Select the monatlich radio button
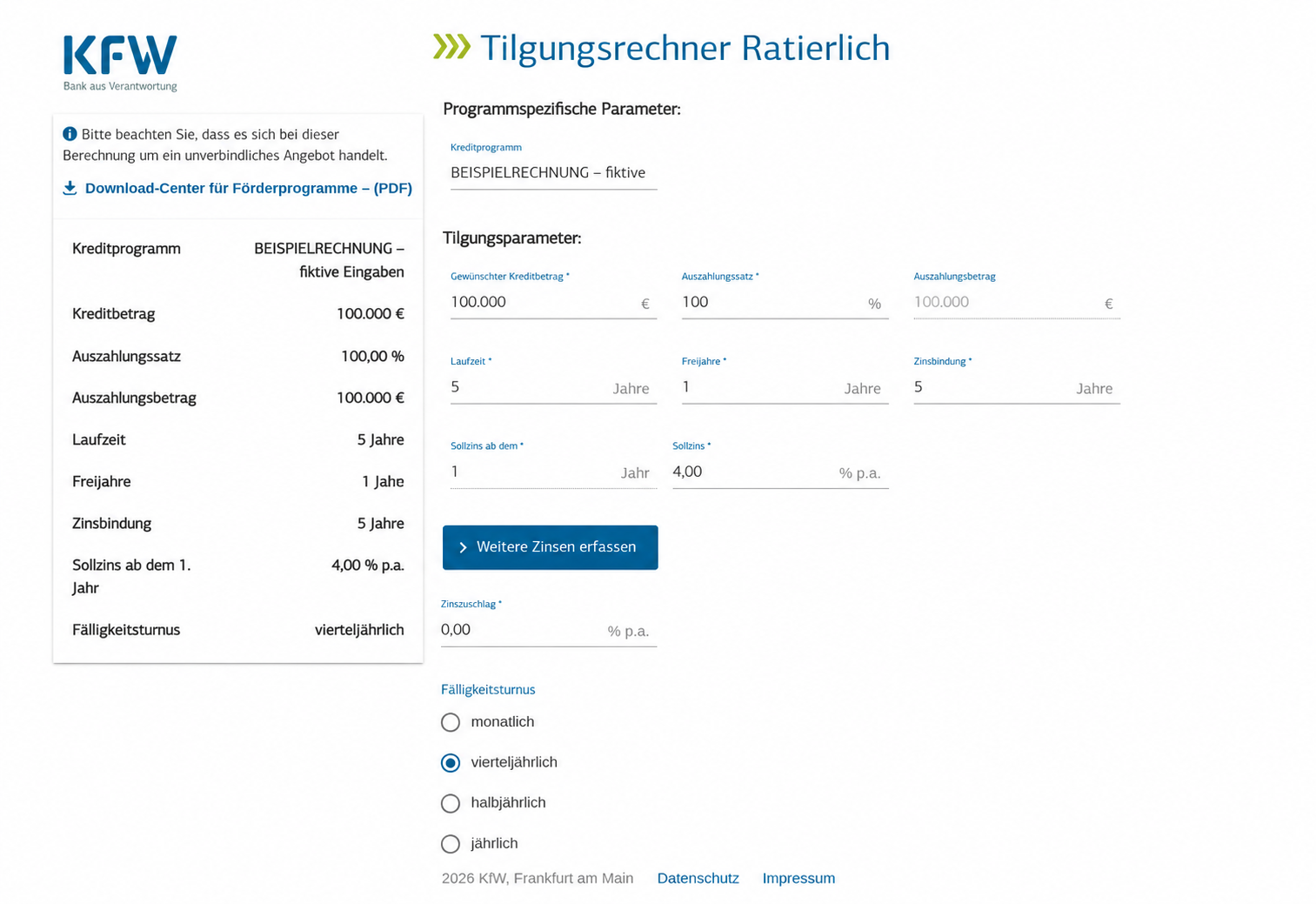The image size is (1316, 904). click(x=451, y=722)
